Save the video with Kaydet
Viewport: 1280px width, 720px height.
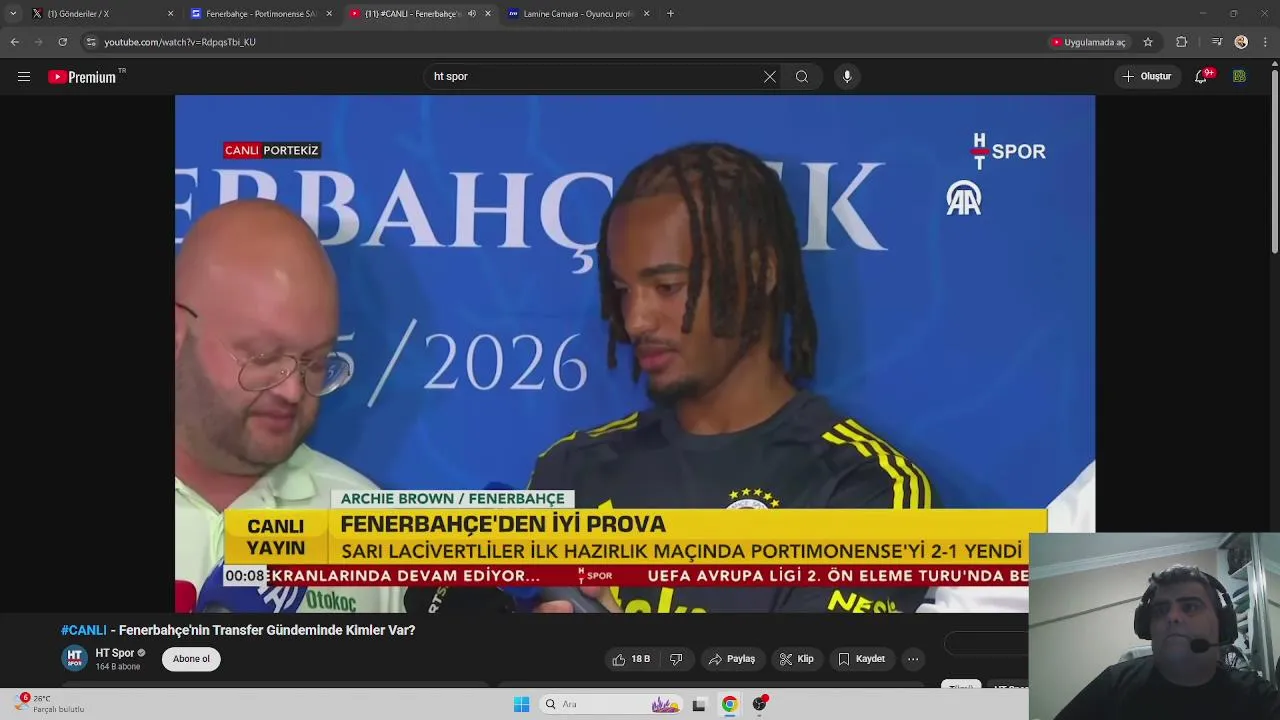[x=861, y=659]
